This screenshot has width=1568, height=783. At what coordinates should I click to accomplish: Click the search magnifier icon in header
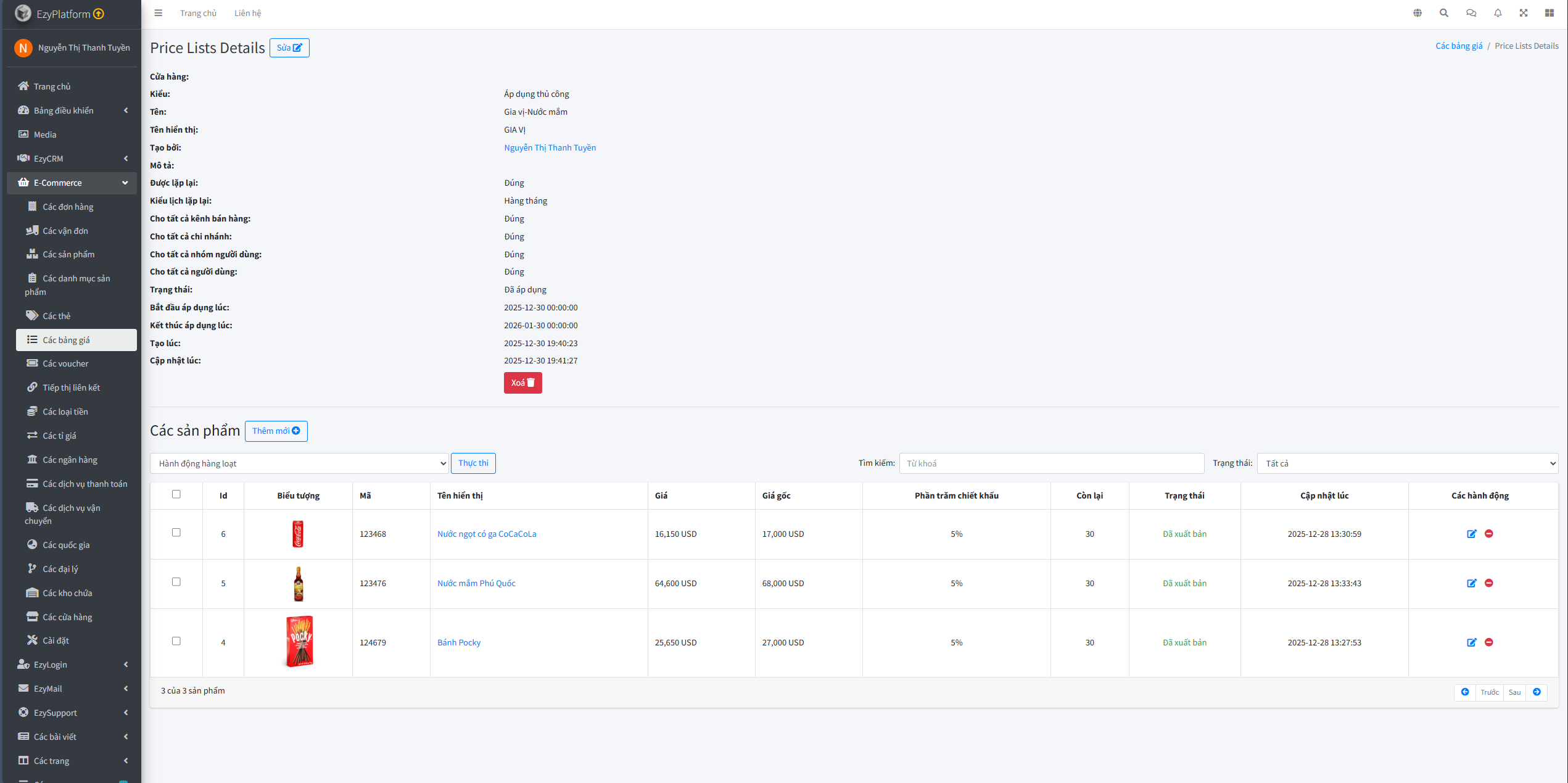[1444, 13]
